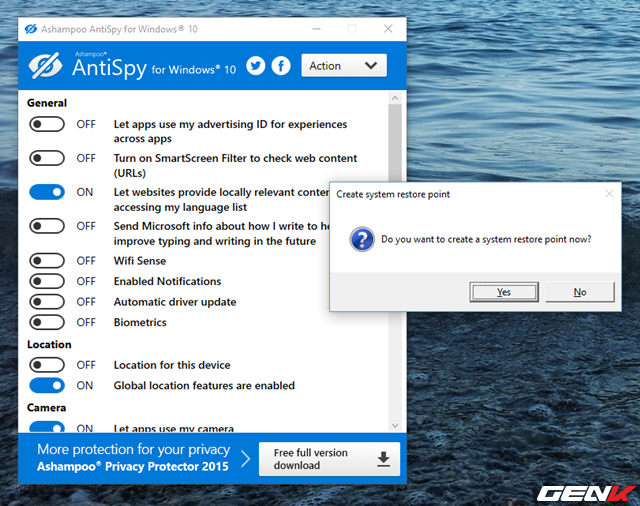Image resolution: width=640 pixels, height=506 pixels.
Task: Toggle the Wifi Sense switch
Action: (47, 261)
